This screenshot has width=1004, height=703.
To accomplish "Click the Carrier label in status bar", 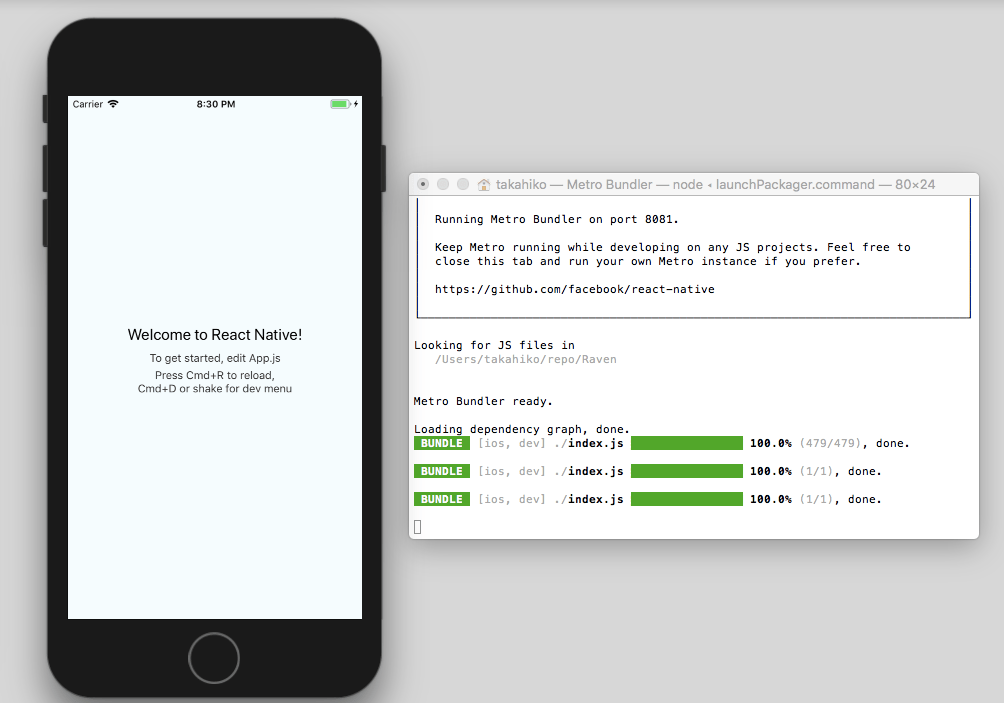I will [x=88, y=104].
